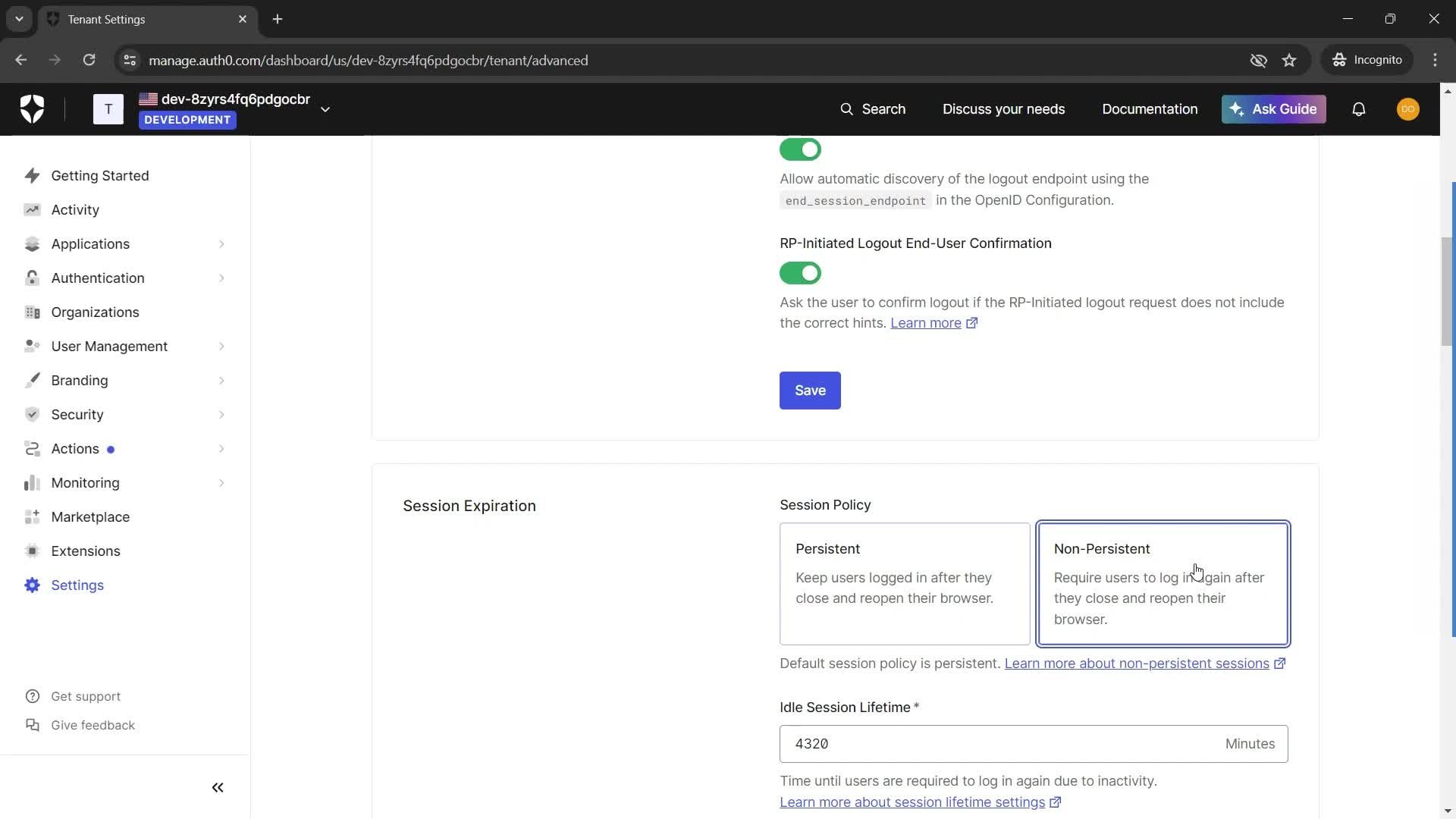Screen dimensions: 1456x819
Task: Click the Incognito profile indicator
Action: [1367, 60]
